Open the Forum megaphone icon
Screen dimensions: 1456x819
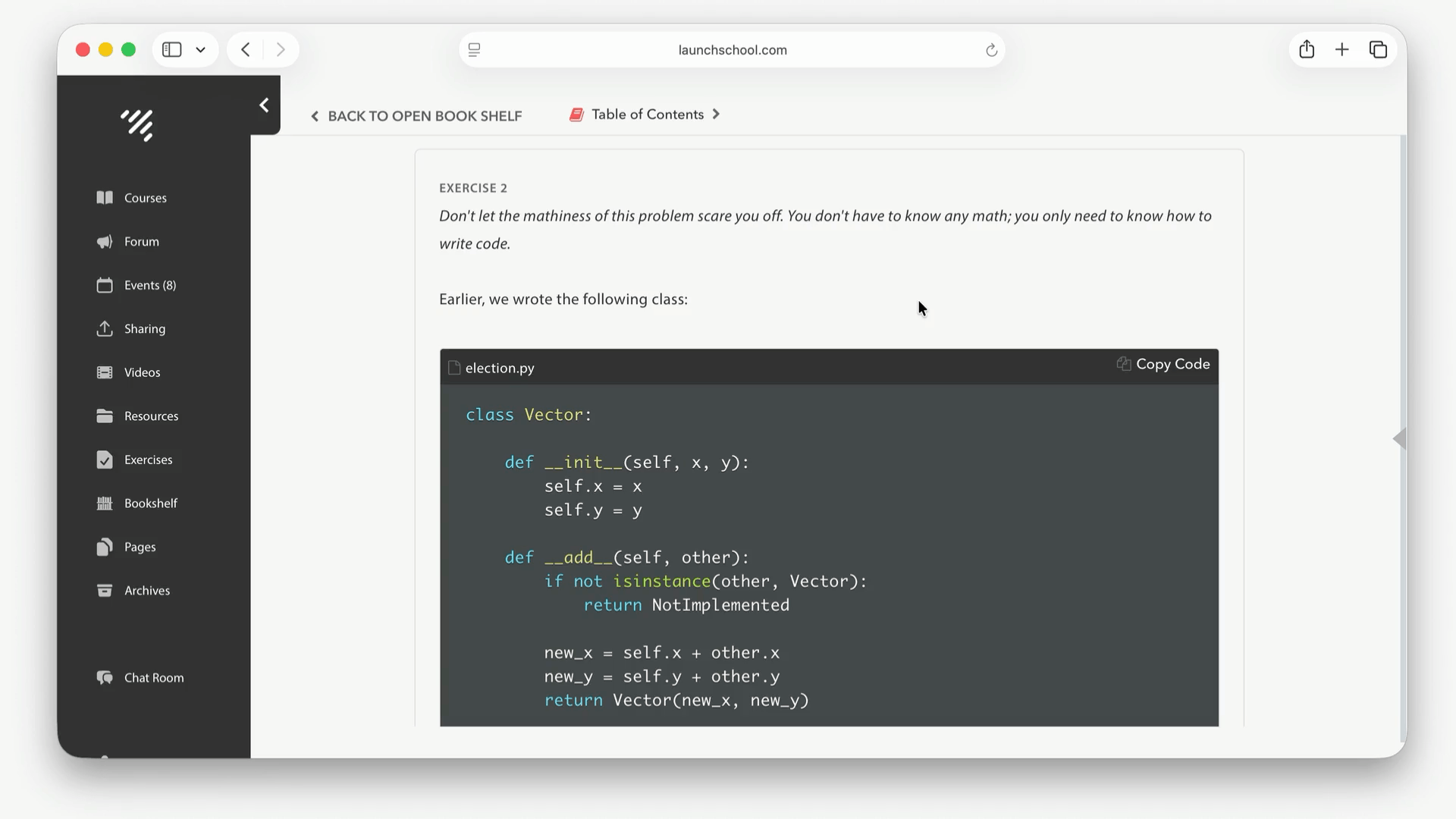pos(105,242)
